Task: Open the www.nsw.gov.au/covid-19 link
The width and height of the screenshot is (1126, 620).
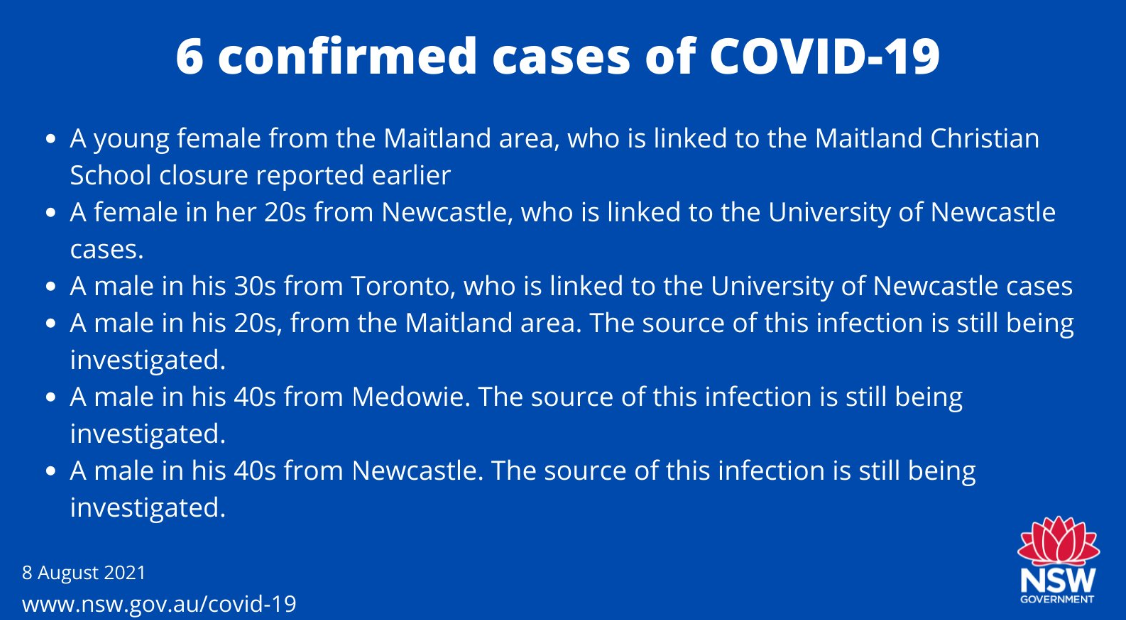Action: (x=159, y=604)
